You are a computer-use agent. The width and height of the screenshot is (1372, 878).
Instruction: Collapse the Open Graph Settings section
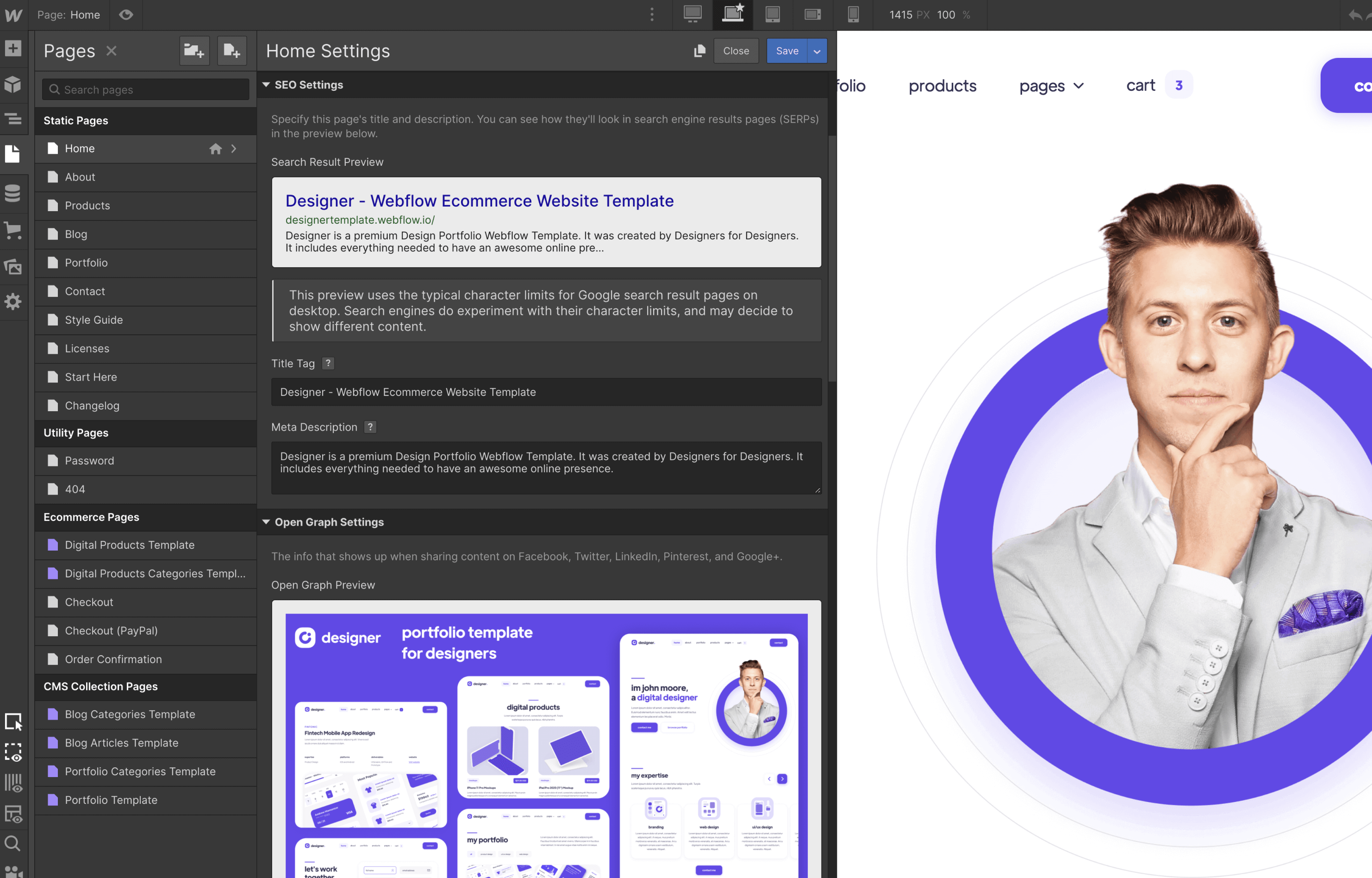coord(266,522)
